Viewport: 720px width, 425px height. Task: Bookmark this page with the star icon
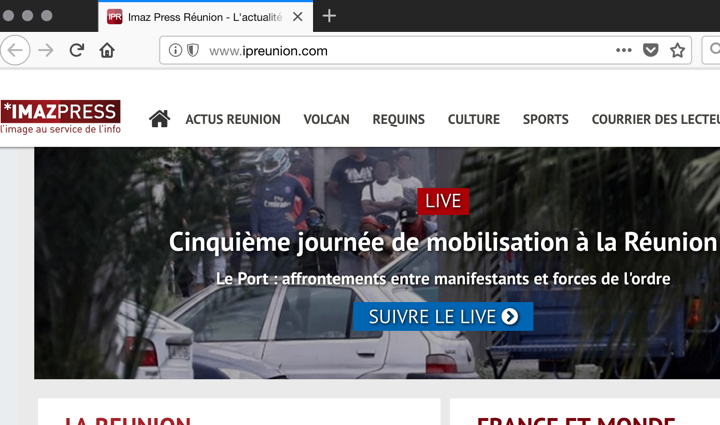click(677, 50)
